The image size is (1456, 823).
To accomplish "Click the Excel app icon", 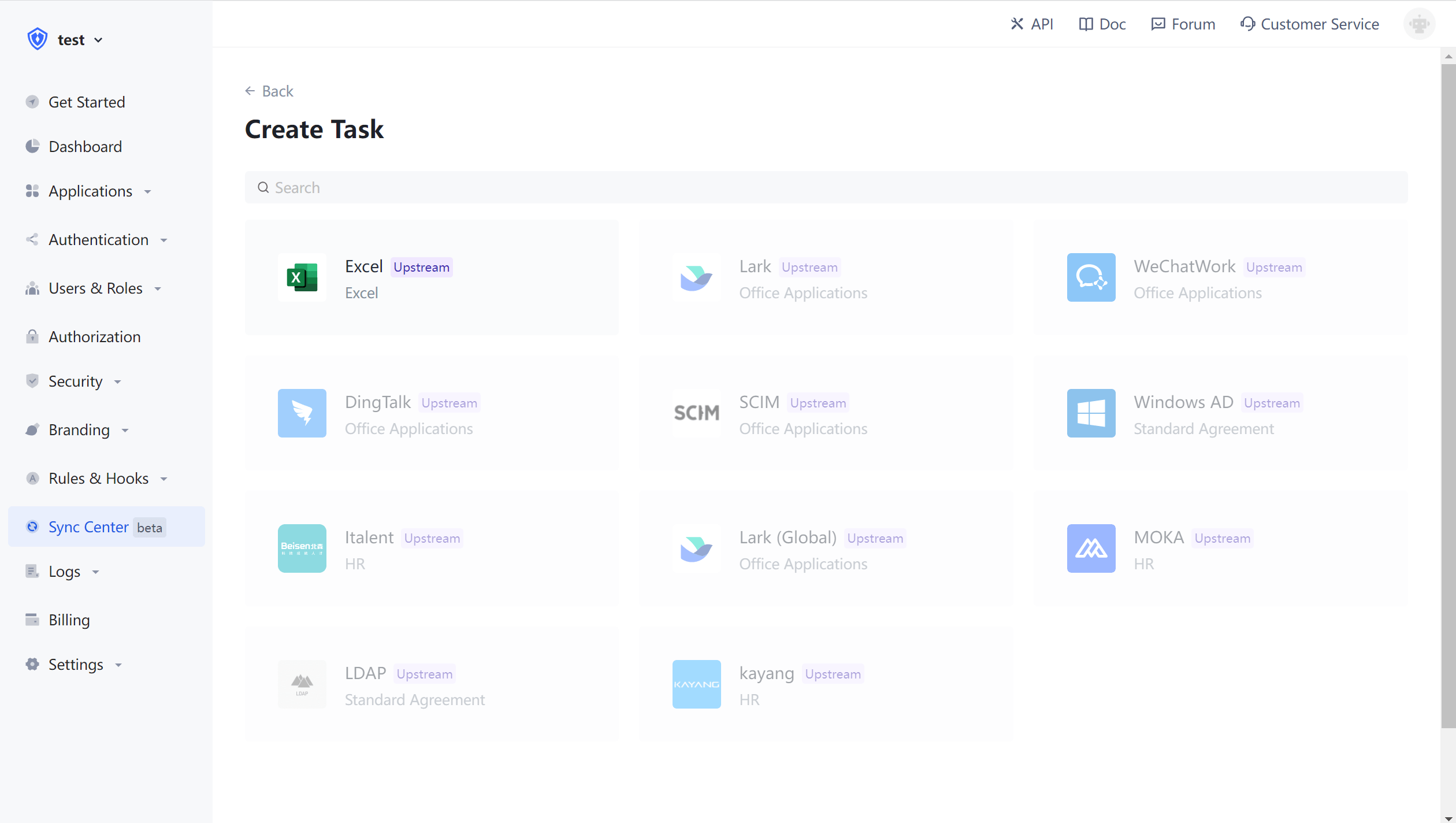I will pos(302,277).
